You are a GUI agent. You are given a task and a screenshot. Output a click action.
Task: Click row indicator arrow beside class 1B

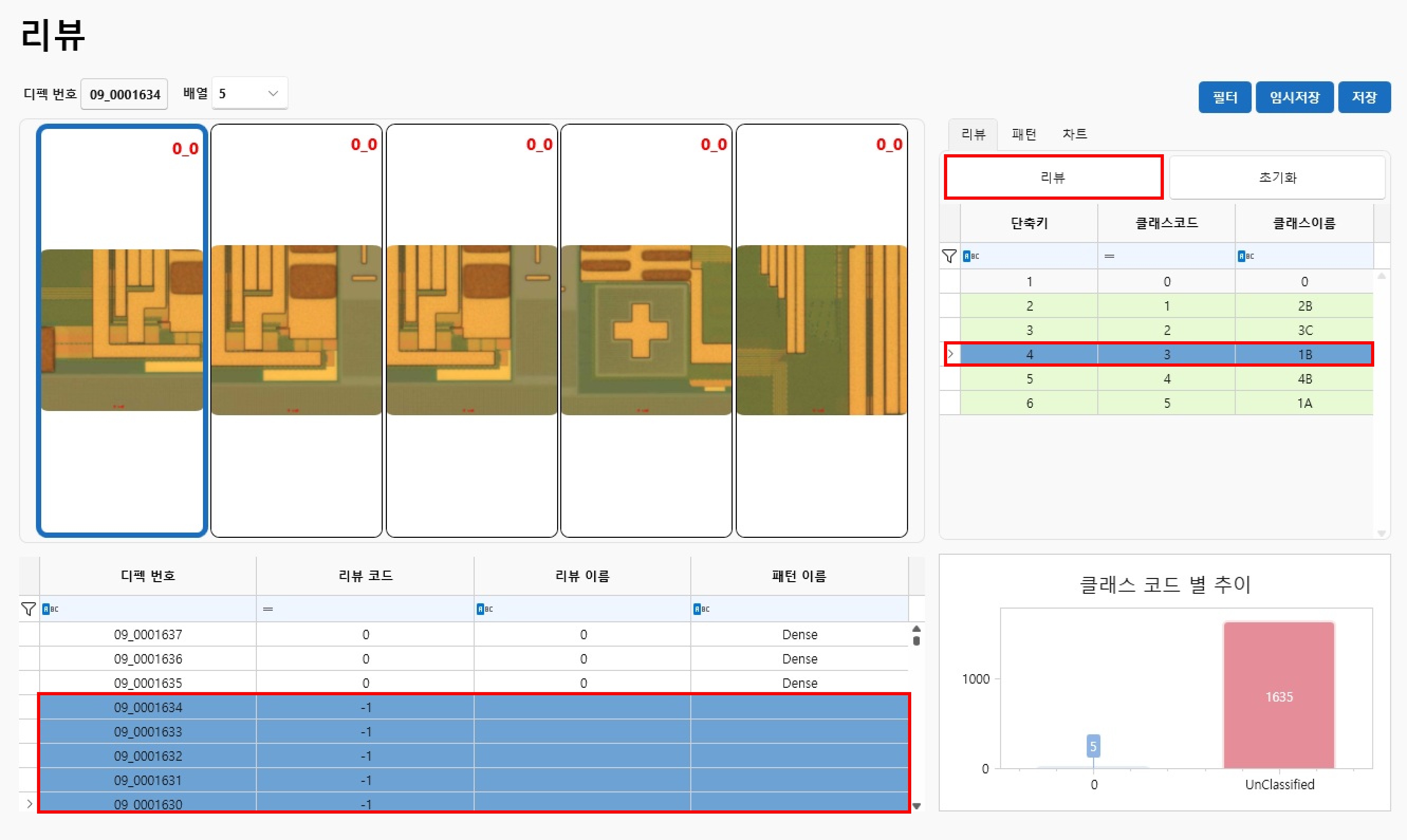pos(951,354)
